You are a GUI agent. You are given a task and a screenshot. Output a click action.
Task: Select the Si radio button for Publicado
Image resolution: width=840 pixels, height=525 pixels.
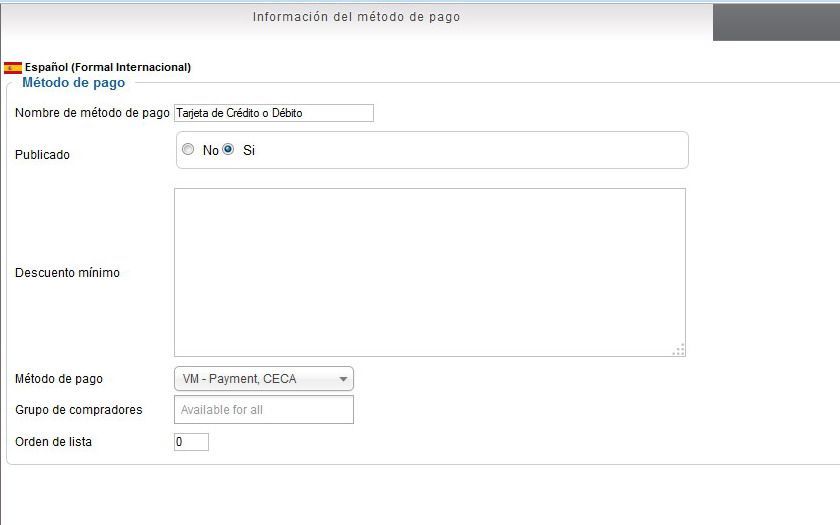coord(228,149)
